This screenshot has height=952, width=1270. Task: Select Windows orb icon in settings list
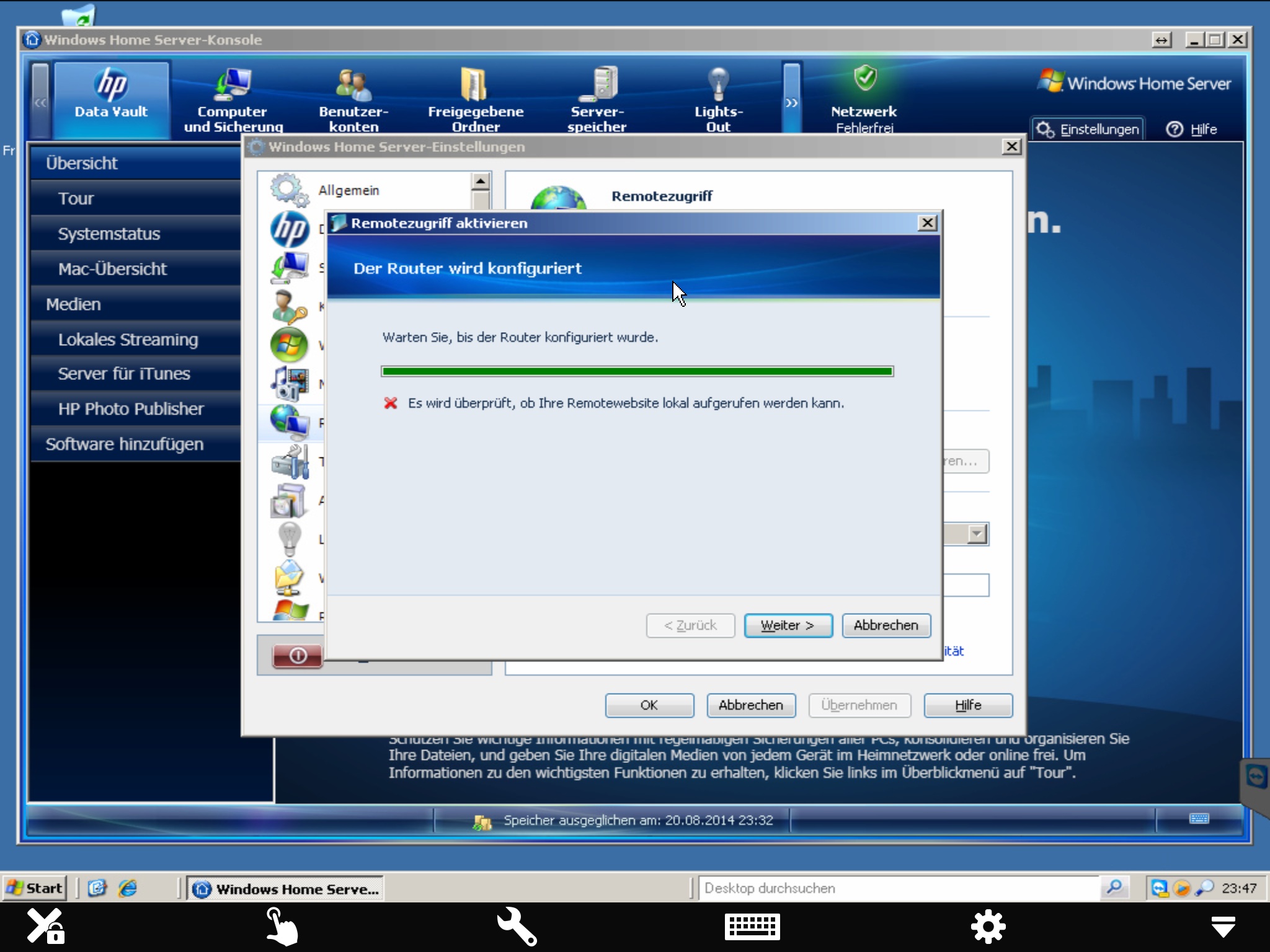click(290, 345)
